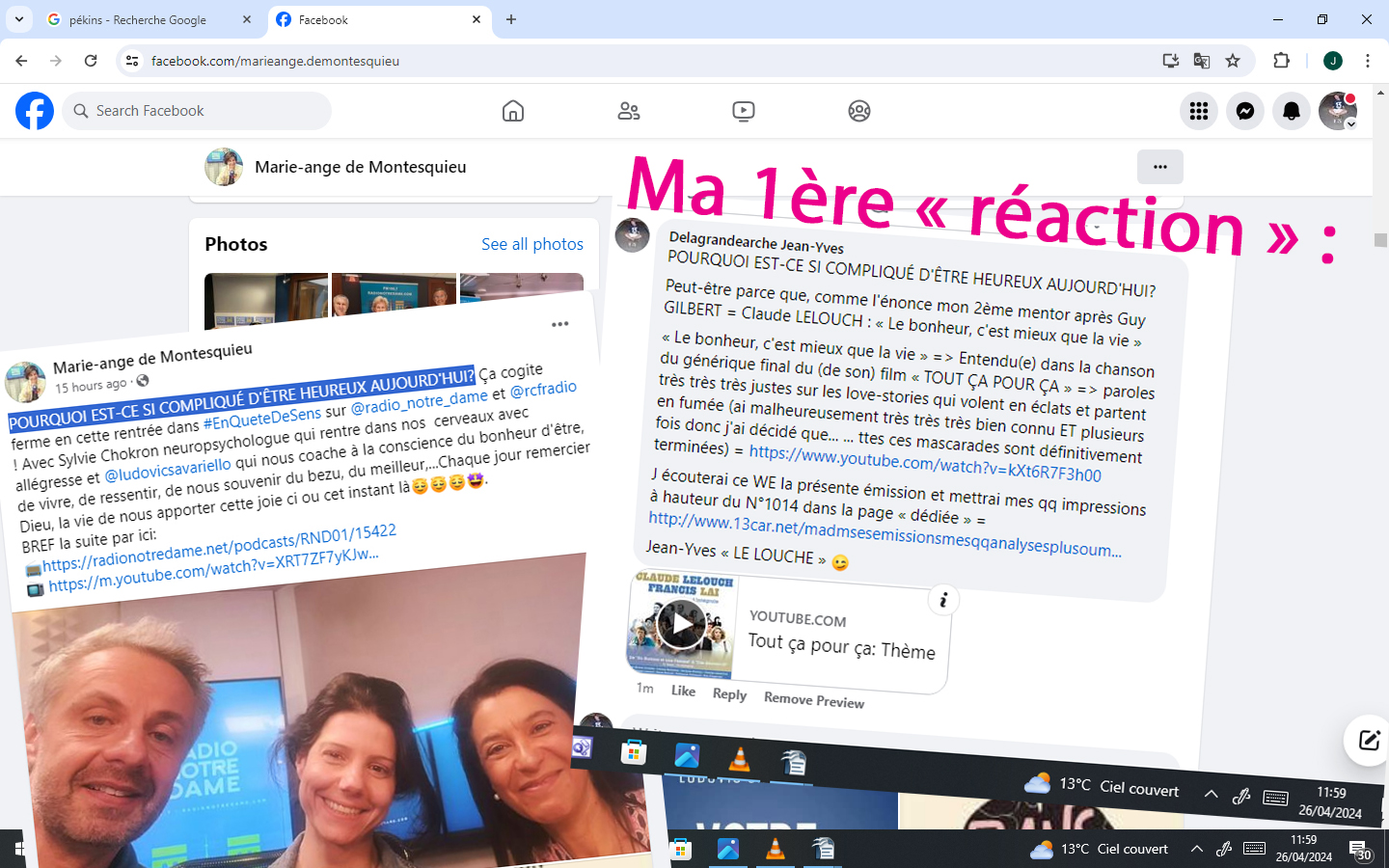
Task: Open the 13car.net link in comment
Action: point(885,534)
